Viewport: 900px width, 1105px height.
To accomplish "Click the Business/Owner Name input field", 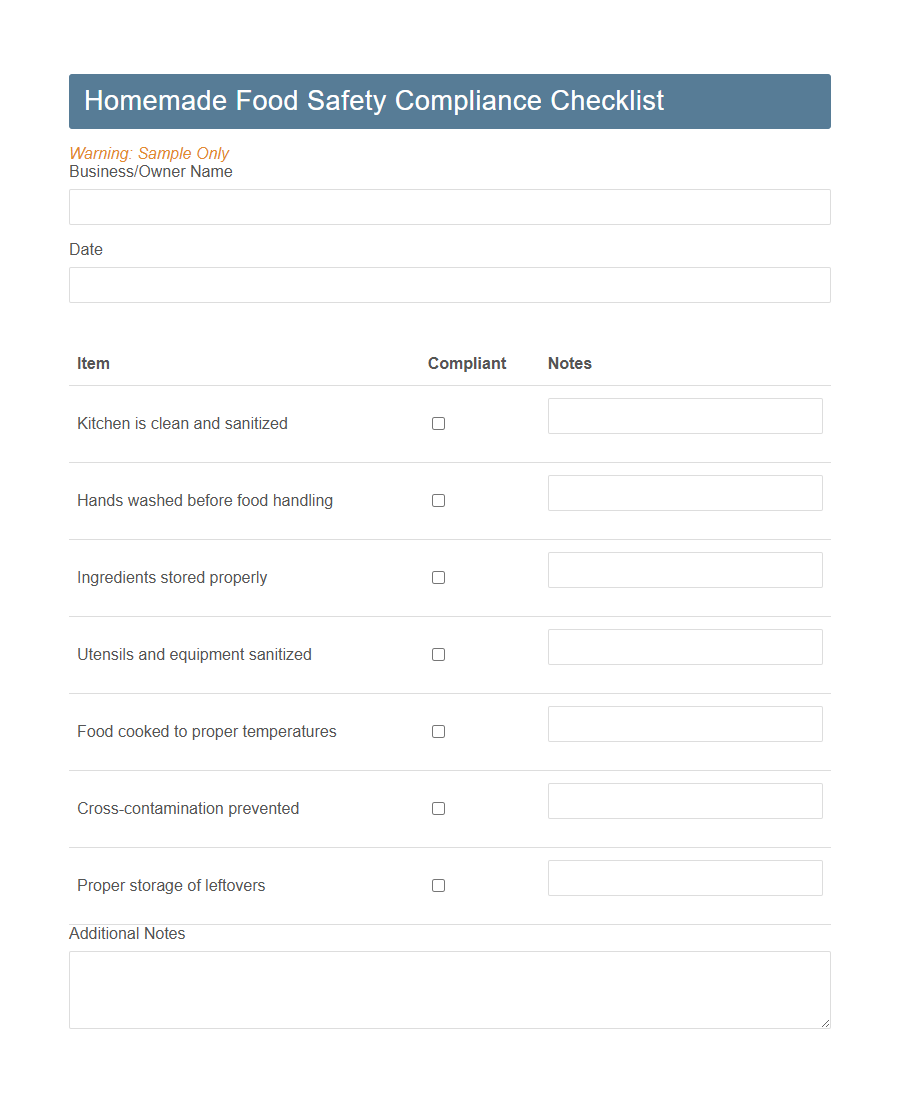I will [x=449, y=207].
